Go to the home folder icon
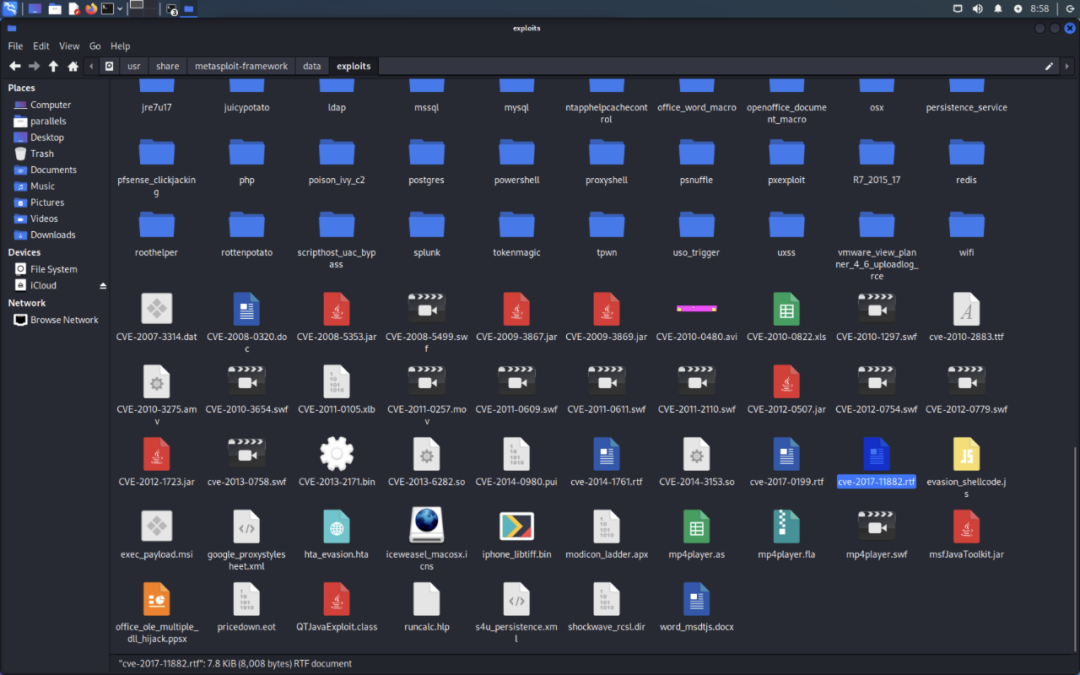The height and width of the screenshot is (675, 1080). 73,66
